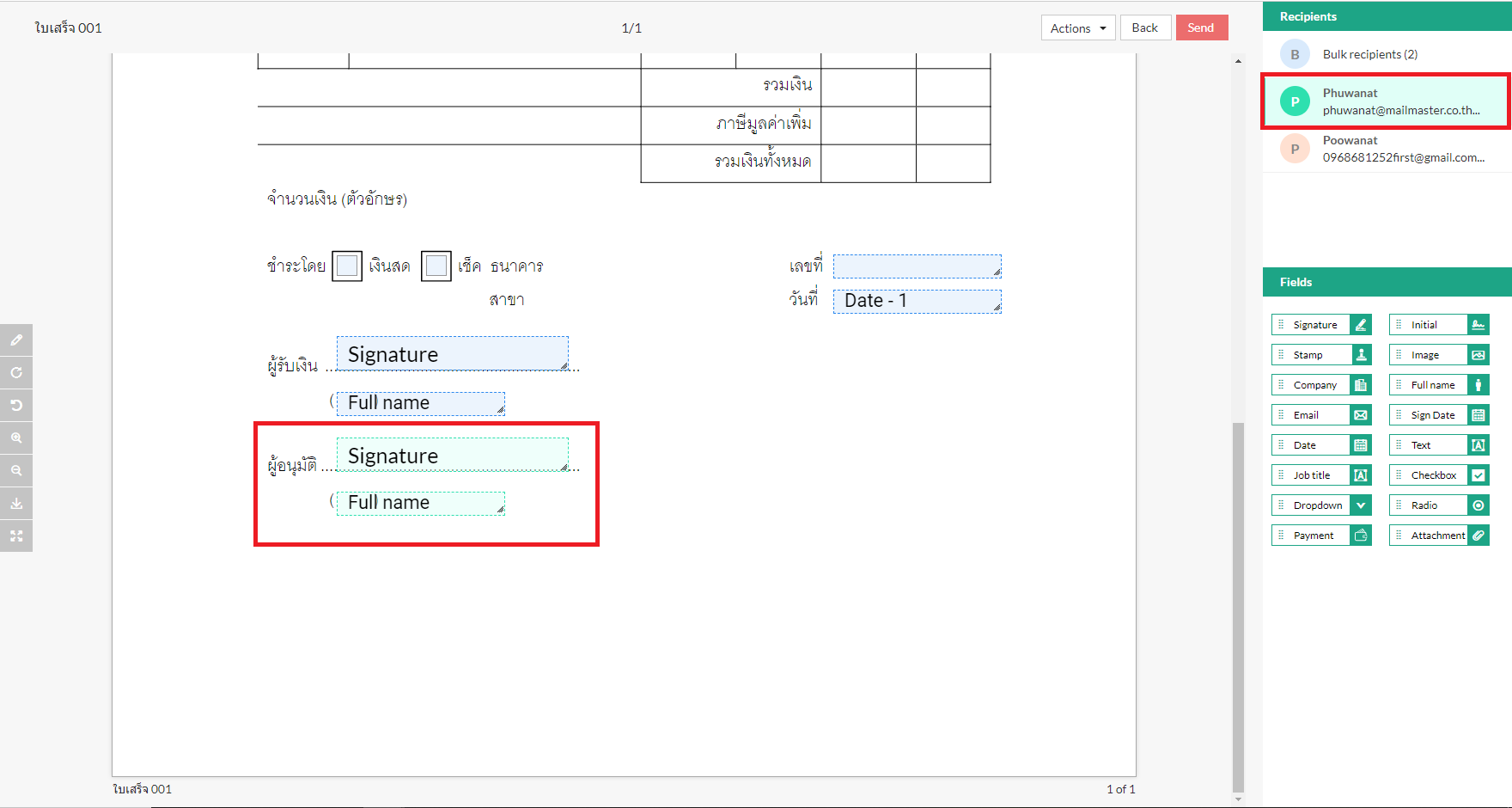This screenshot has width=1512, height=808.
Task: Click the ผู้อนุมัติ Signature field
Action: (x=453, y=455)
